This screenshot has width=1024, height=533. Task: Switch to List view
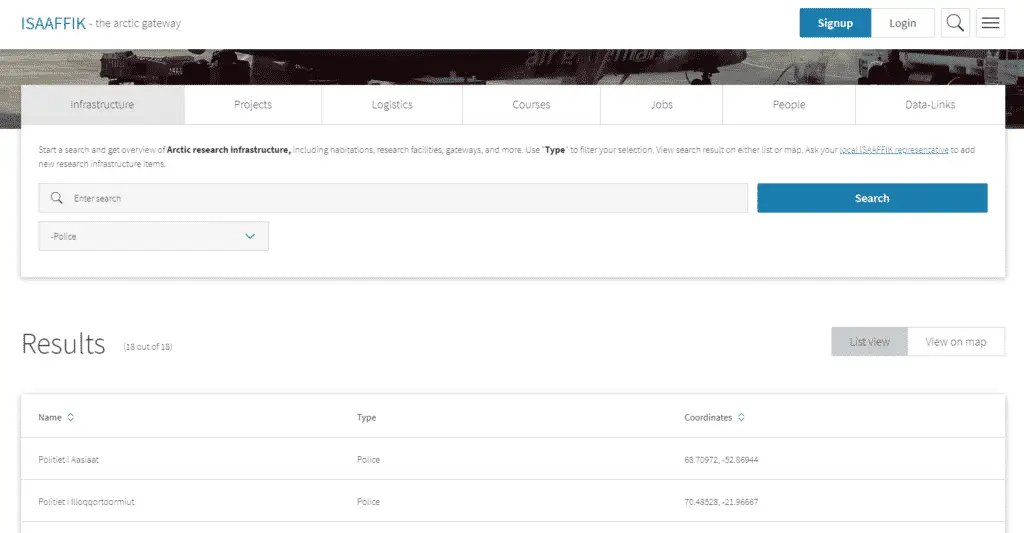[869, 342]
